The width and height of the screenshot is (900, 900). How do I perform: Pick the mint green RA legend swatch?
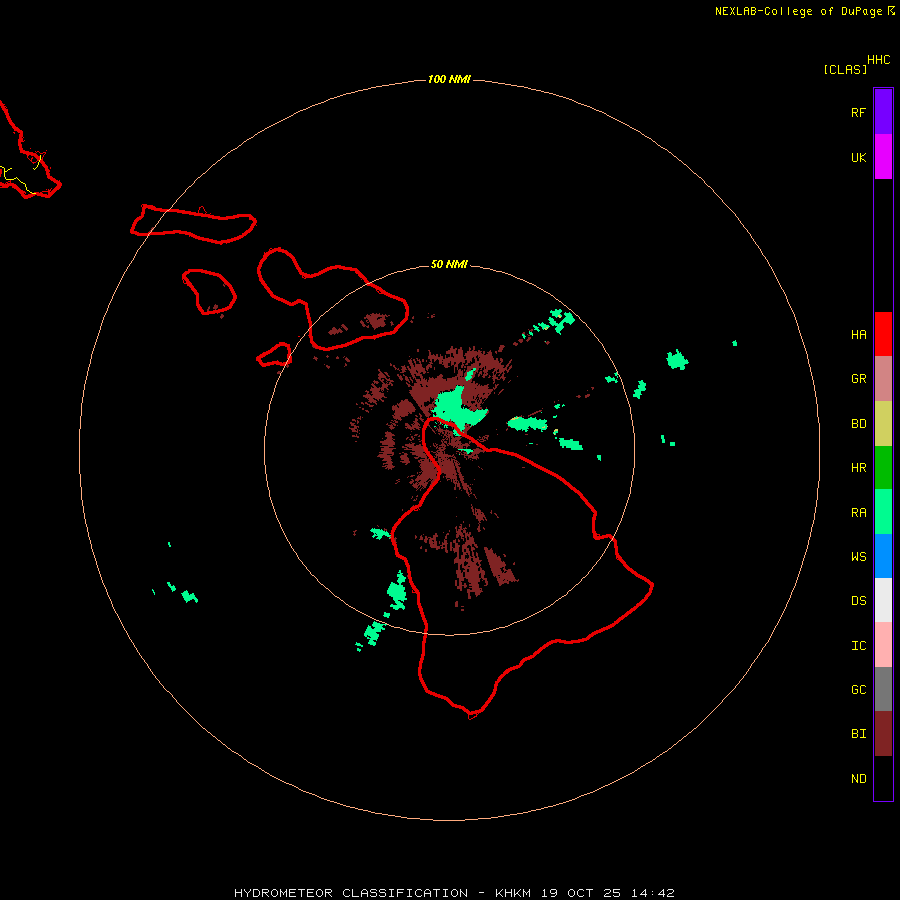tap(883, 511)
